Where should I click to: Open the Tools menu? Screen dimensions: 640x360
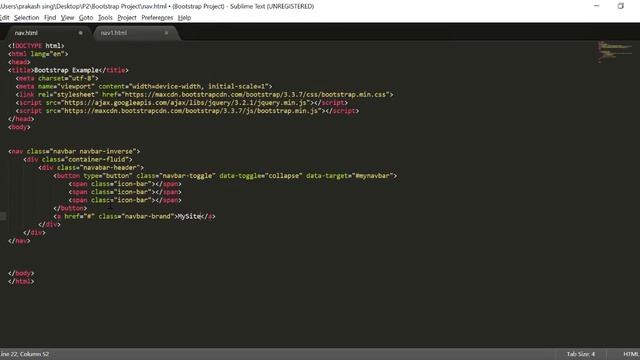pyautogui.click(x=105, y=18)
